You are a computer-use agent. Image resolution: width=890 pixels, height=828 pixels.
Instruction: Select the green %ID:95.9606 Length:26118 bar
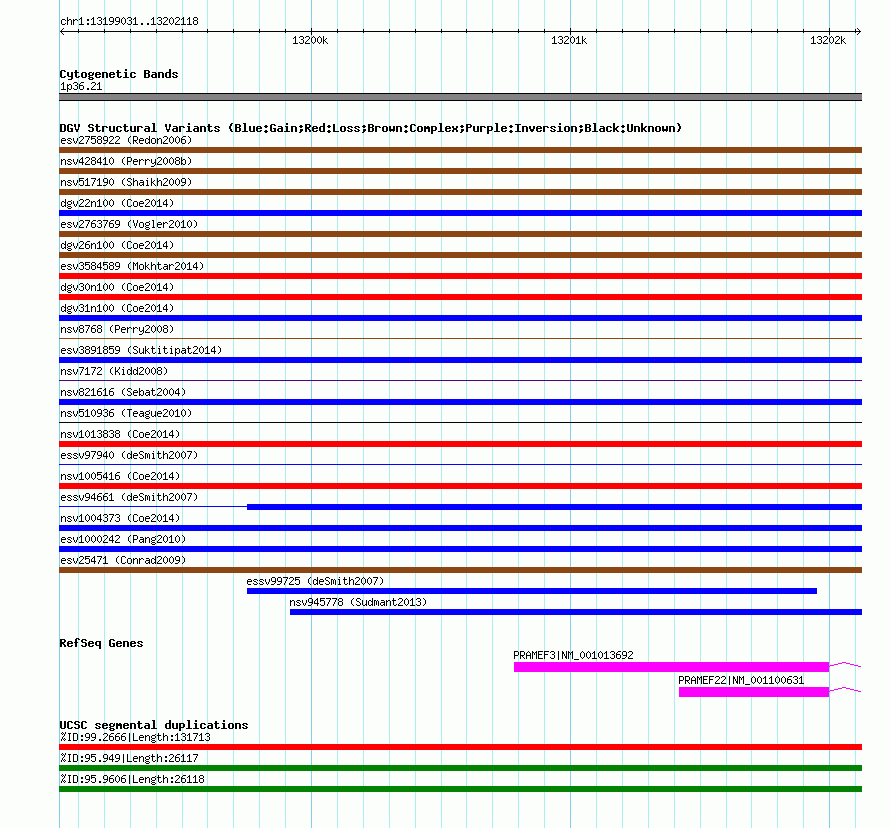coord(460,789)
